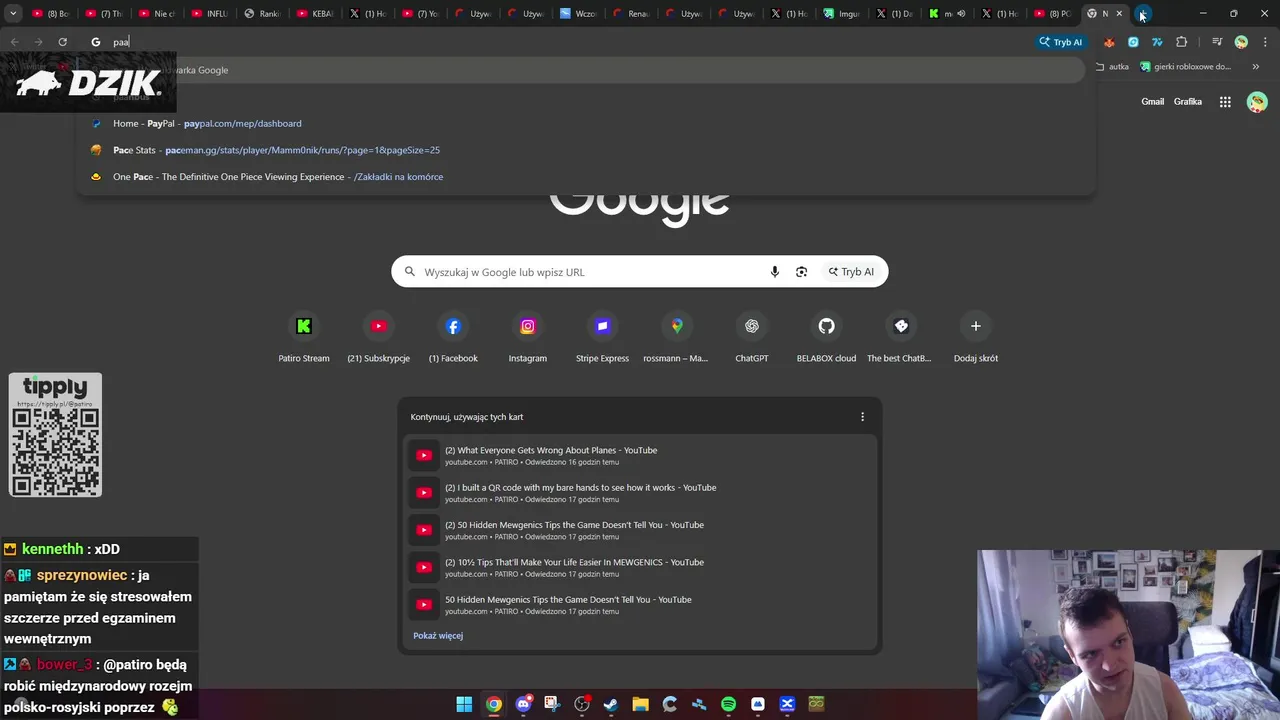Show more bookmarks with the double chevron
This screenshot has height=720, width=1280.
click(x=1255, y=67)
